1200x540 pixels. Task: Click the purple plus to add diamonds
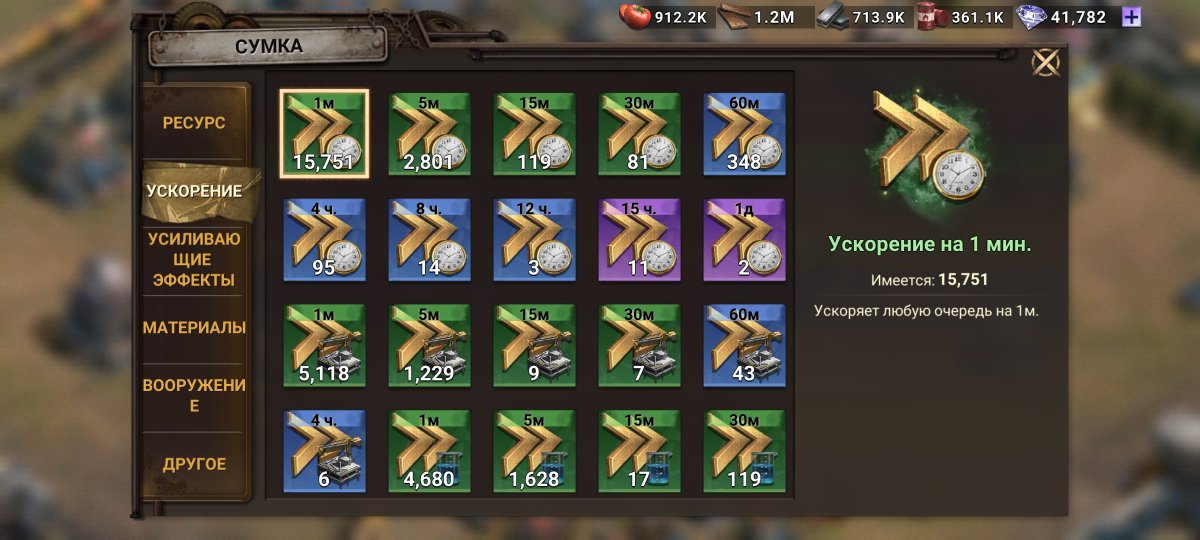pyautogui.click(x=1131, y=16)
